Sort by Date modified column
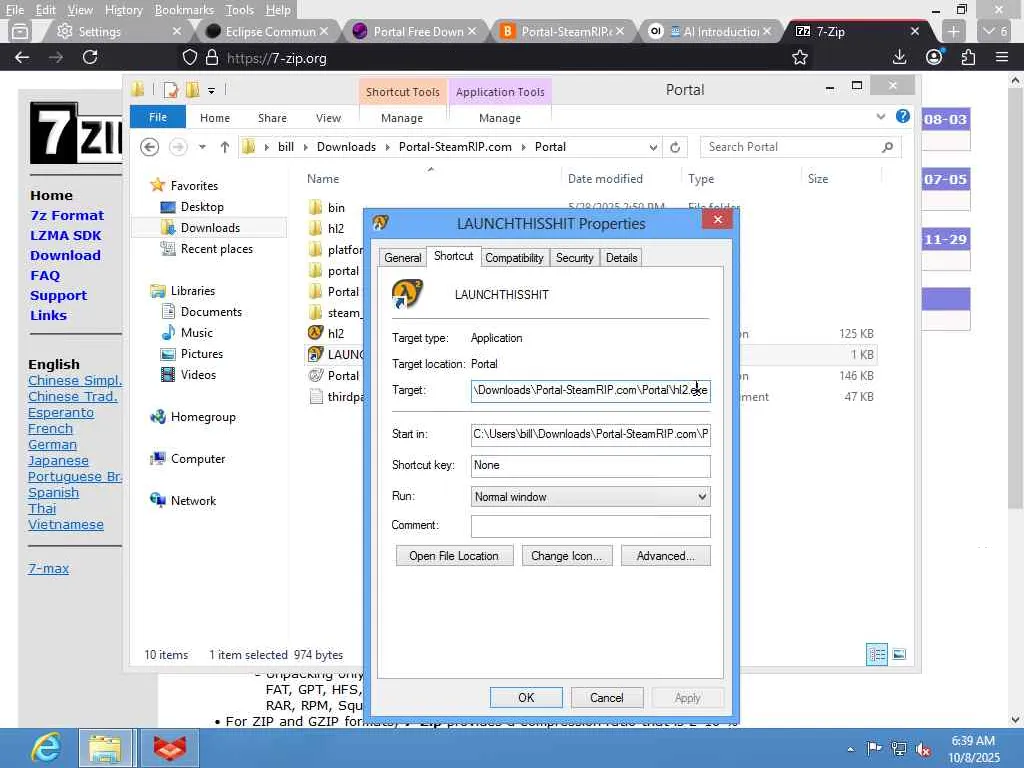1024x768 pixels. pyautogui.click(x=605, y=178)
